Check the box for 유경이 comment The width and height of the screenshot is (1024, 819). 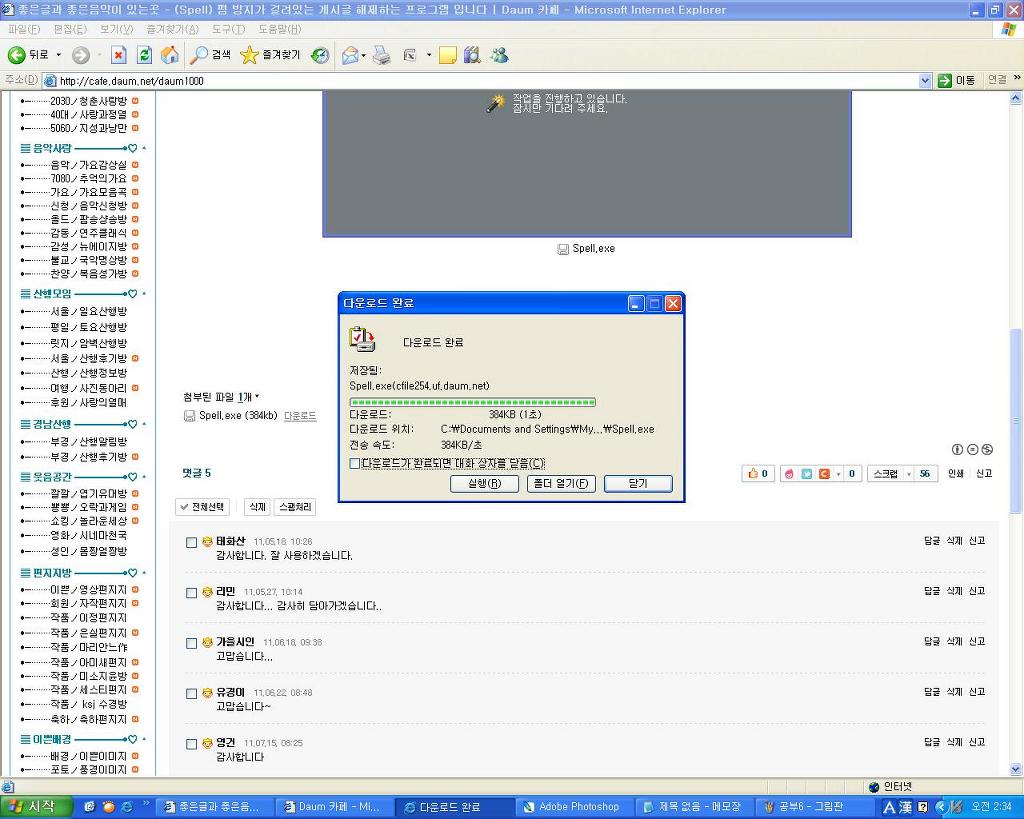click(191, 693)
